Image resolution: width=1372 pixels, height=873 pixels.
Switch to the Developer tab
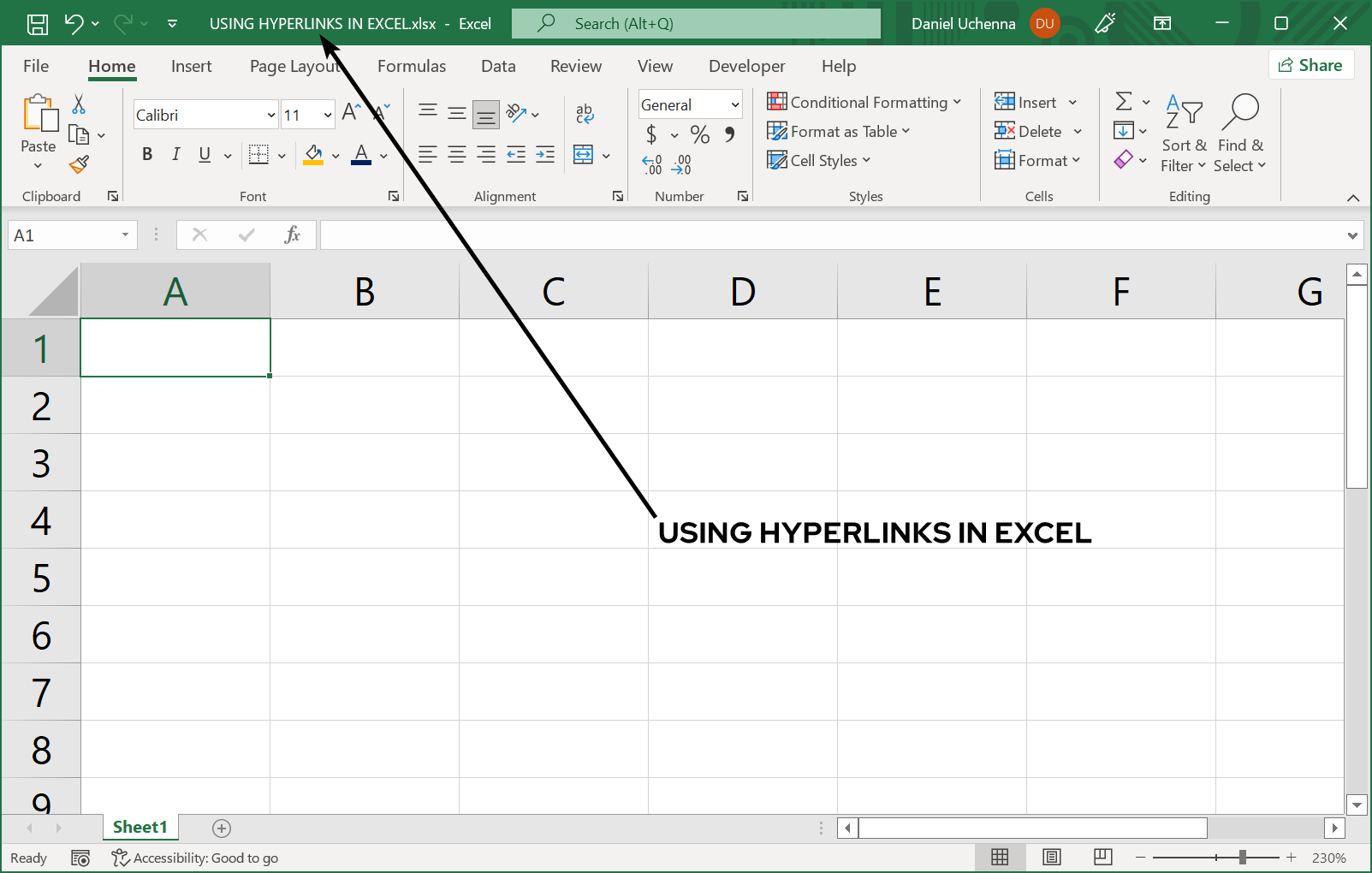click(746, 66)
